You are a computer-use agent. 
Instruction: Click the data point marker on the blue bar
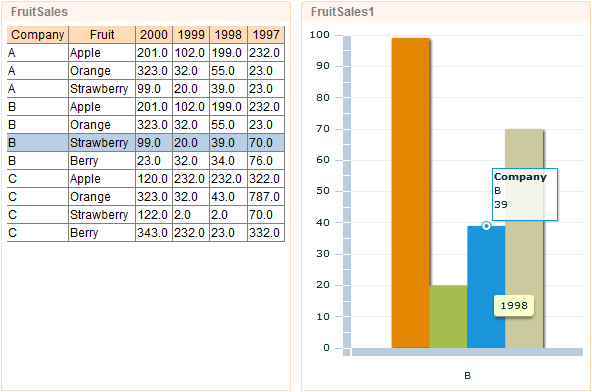click(x=486, y=226)
